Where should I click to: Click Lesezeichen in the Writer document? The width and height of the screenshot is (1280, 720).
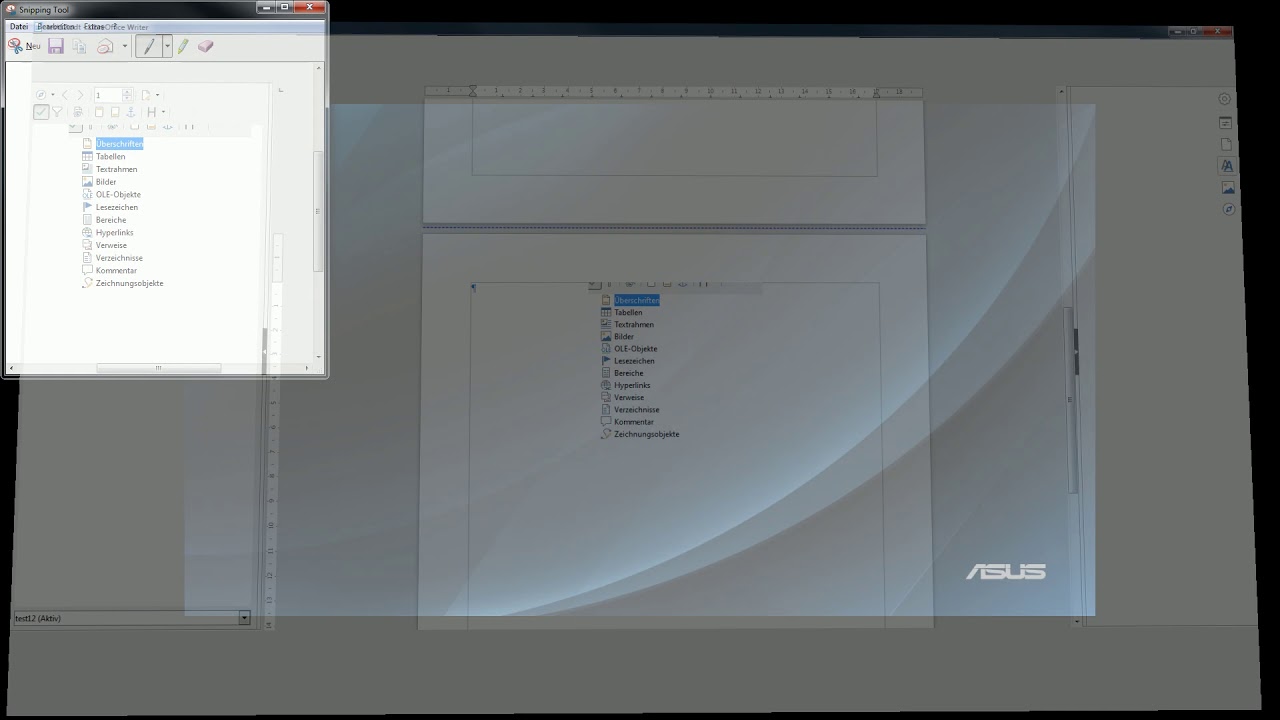click(x=634, y=361)
